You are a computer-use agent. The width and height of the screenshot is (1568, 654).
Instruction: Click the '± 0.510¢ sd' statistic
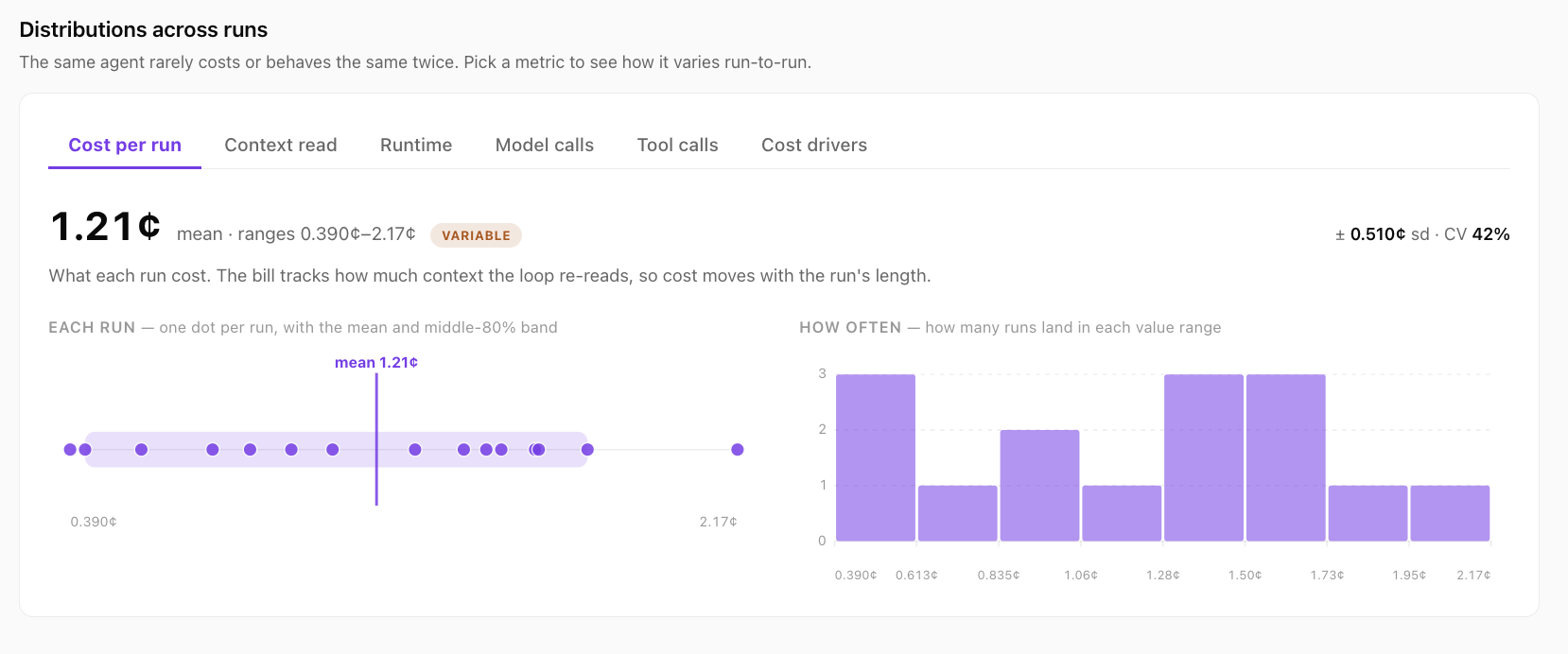click(x=1383, y=234)
